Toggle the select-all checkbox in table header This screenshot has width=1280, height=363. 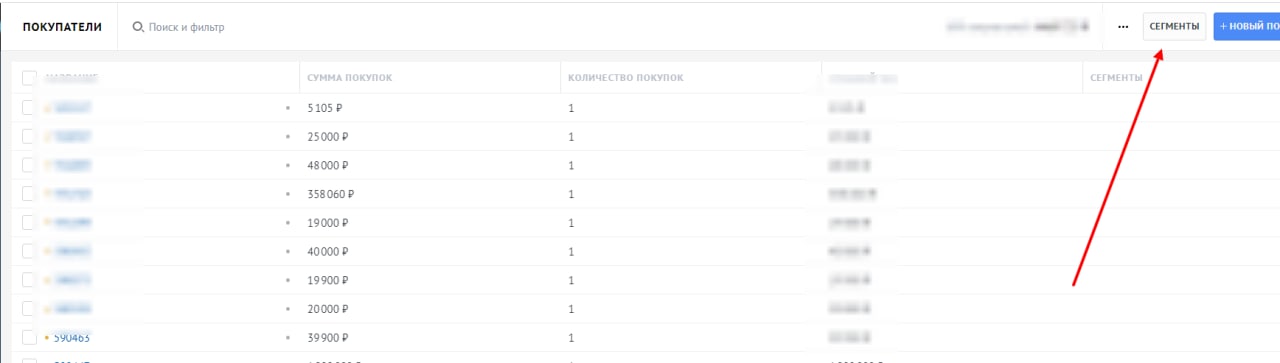[x=28, y=77]
